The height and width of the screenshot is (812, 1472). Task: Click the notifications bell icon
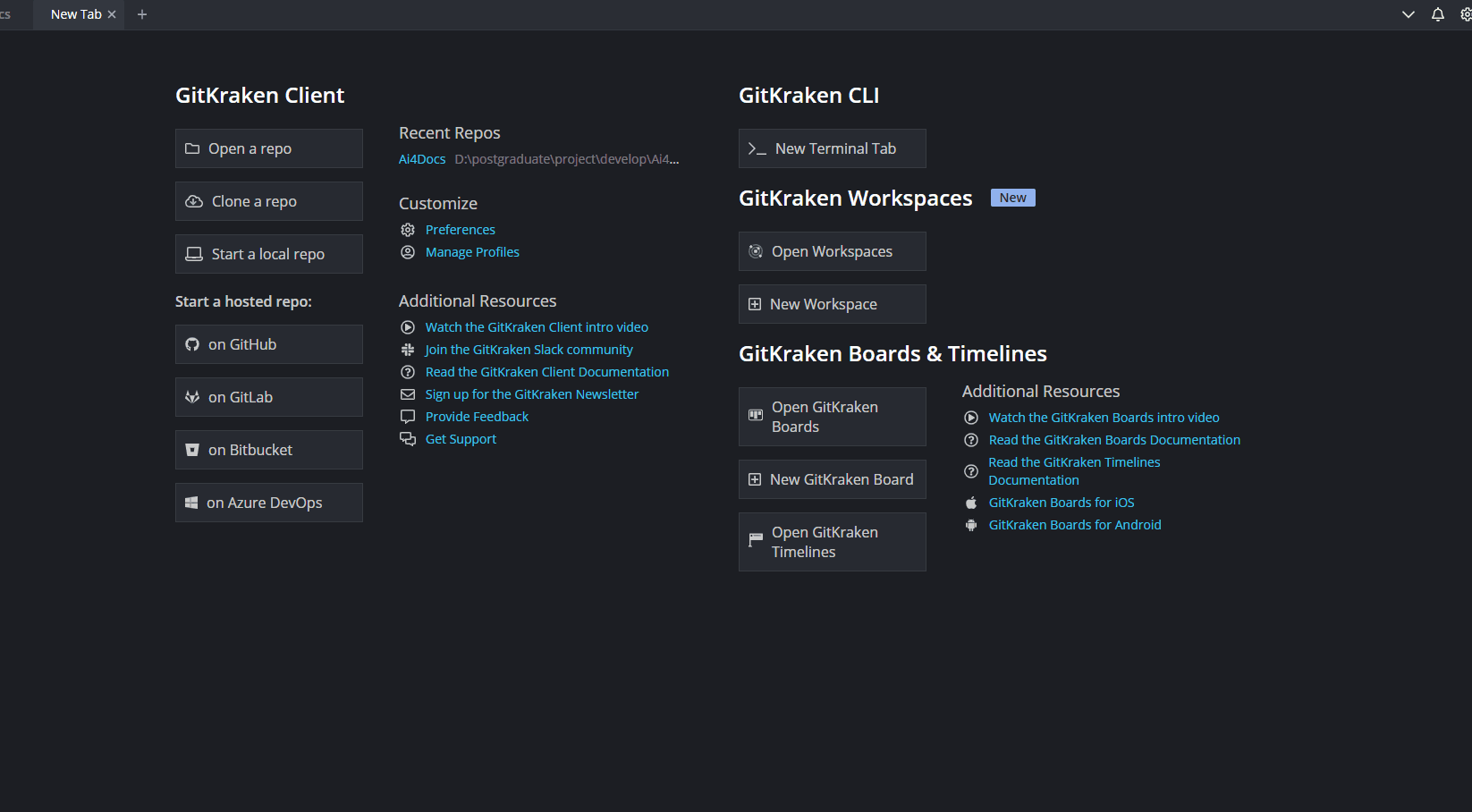click(x=1438, y=14)
